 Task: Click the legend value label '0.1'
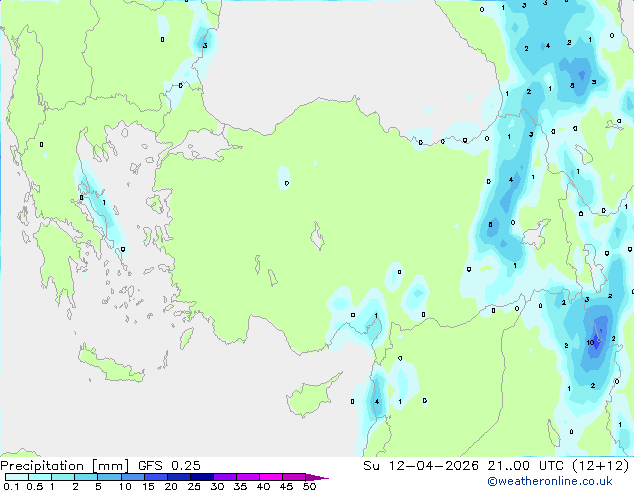tap(11, 486)
